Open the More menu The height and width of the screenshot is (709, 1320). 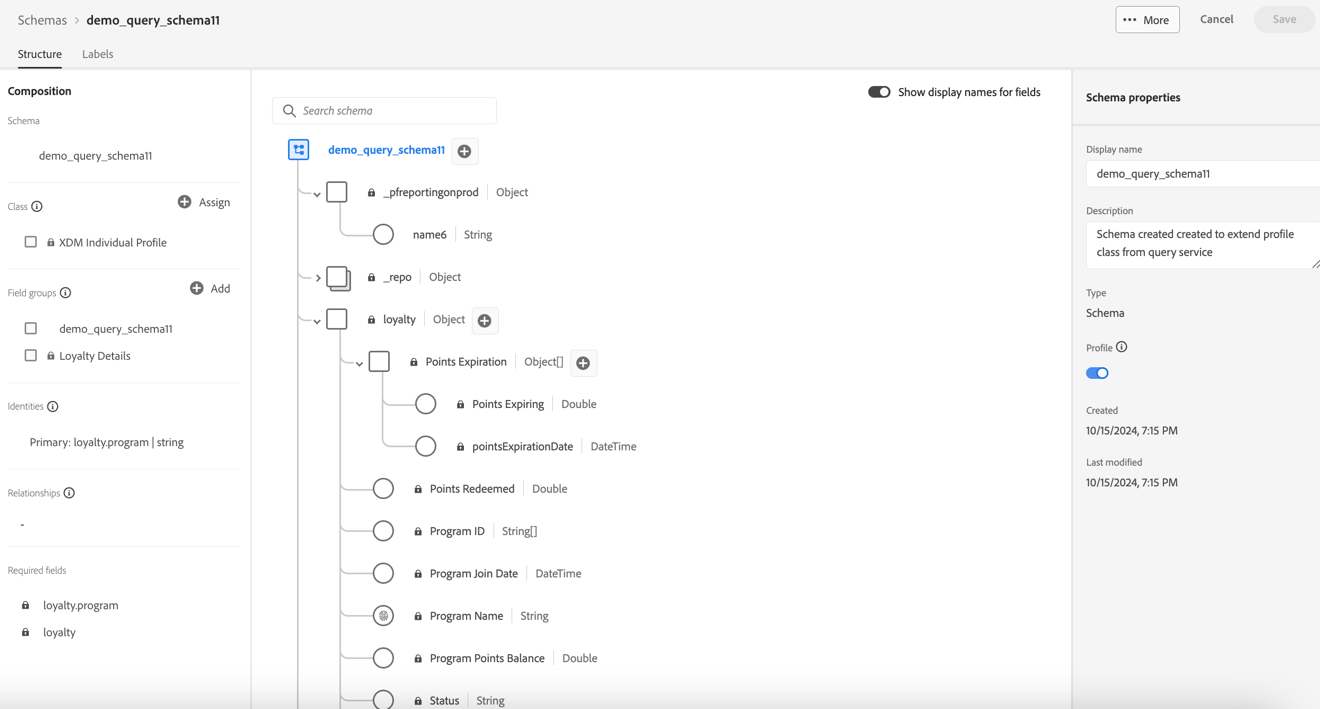point(1147,19)
